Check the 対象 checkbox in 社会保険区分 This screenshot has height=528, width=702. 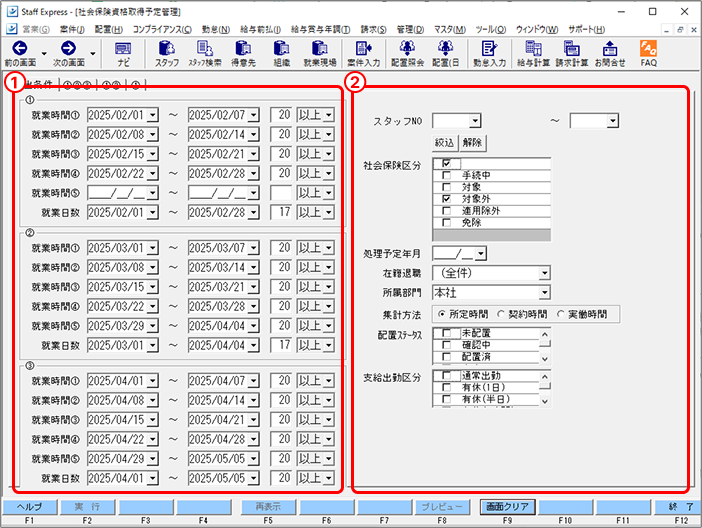446,187
